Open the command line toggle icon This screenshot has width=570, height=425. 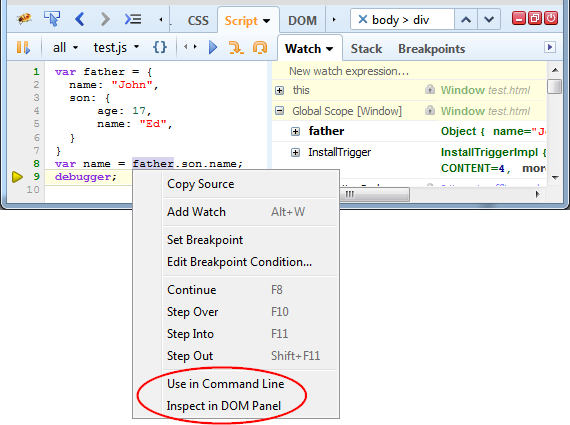click(x=133, y=19)
